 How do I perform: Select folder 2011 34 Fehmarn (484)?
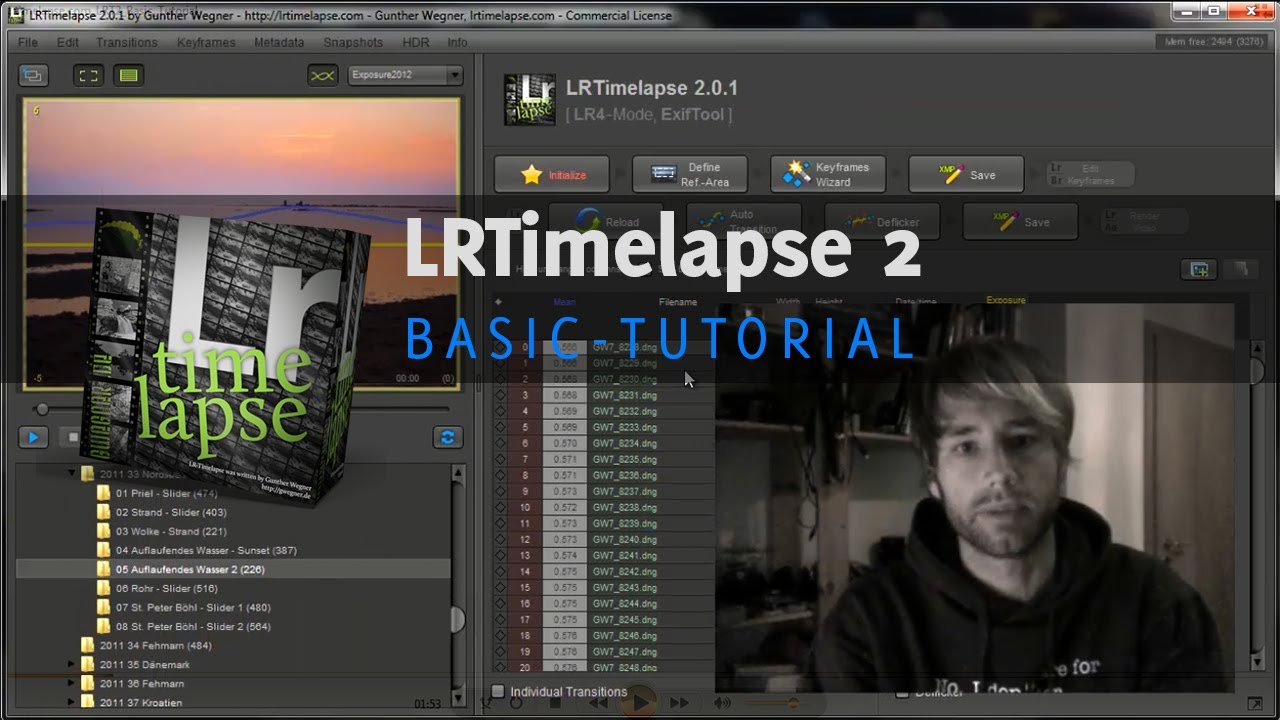(x=155, y=645)
